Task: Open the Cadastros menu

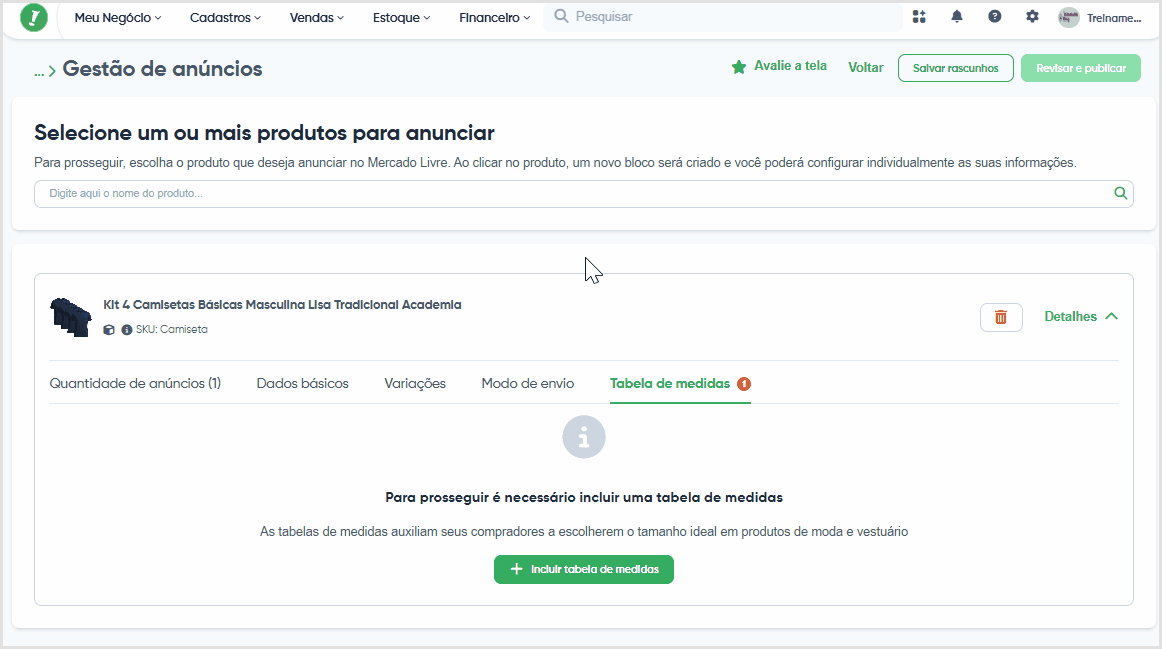Action: click(x=225, y=18)
